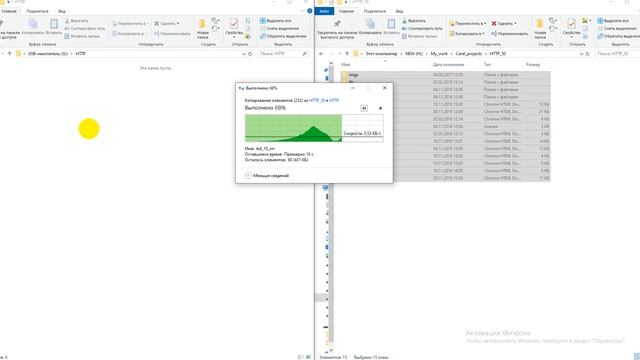Click Выделить все in left HTTP window
This screenshot has width=640, height=360.
(276, 21)
